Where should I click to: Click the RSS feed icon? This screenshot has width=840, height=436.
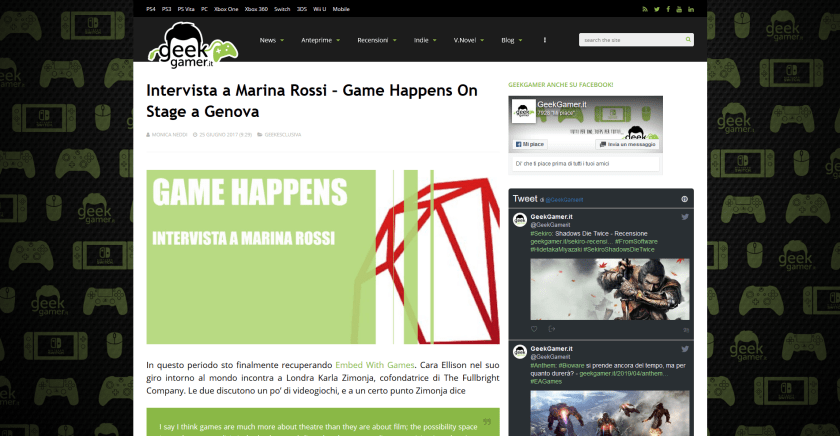(x=644, y=9)
